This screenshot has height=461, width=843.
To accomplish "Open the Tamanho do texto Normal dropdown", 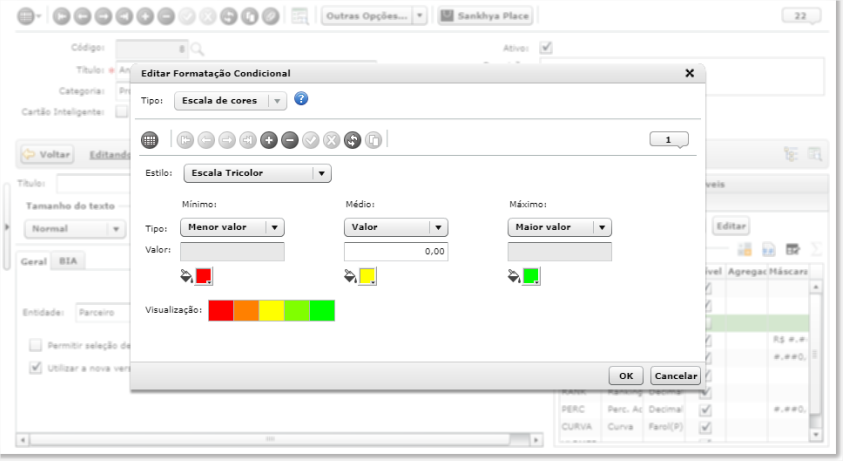I will point(75,229).
